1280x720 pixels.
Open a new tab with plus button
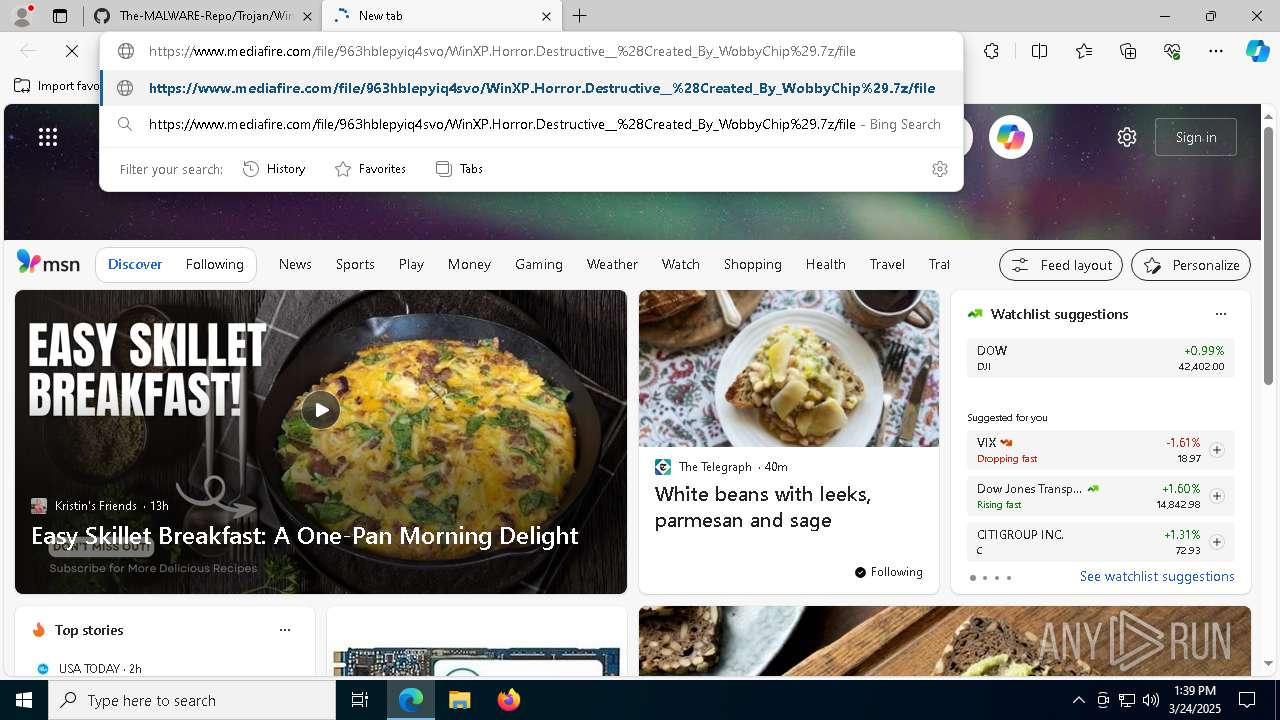point(579,16)
